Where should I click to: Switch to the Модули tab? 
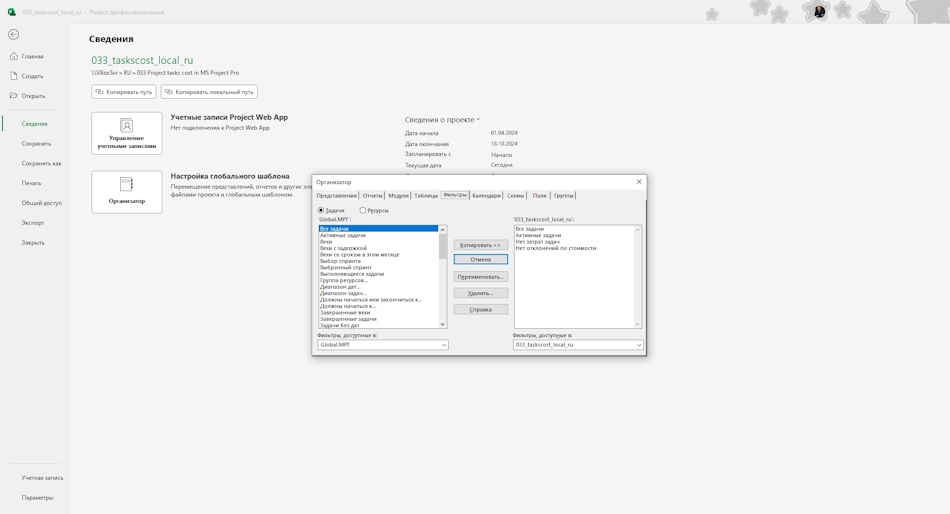click(398, 196)
